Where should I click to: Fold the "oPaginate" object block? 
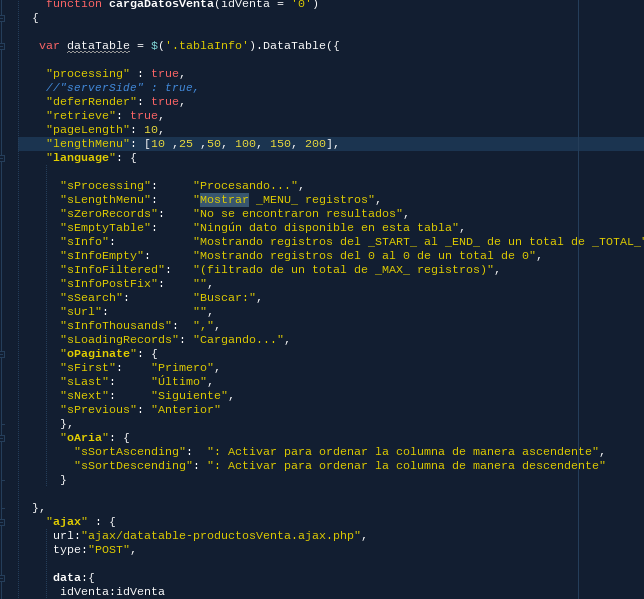tap(2, 354)
